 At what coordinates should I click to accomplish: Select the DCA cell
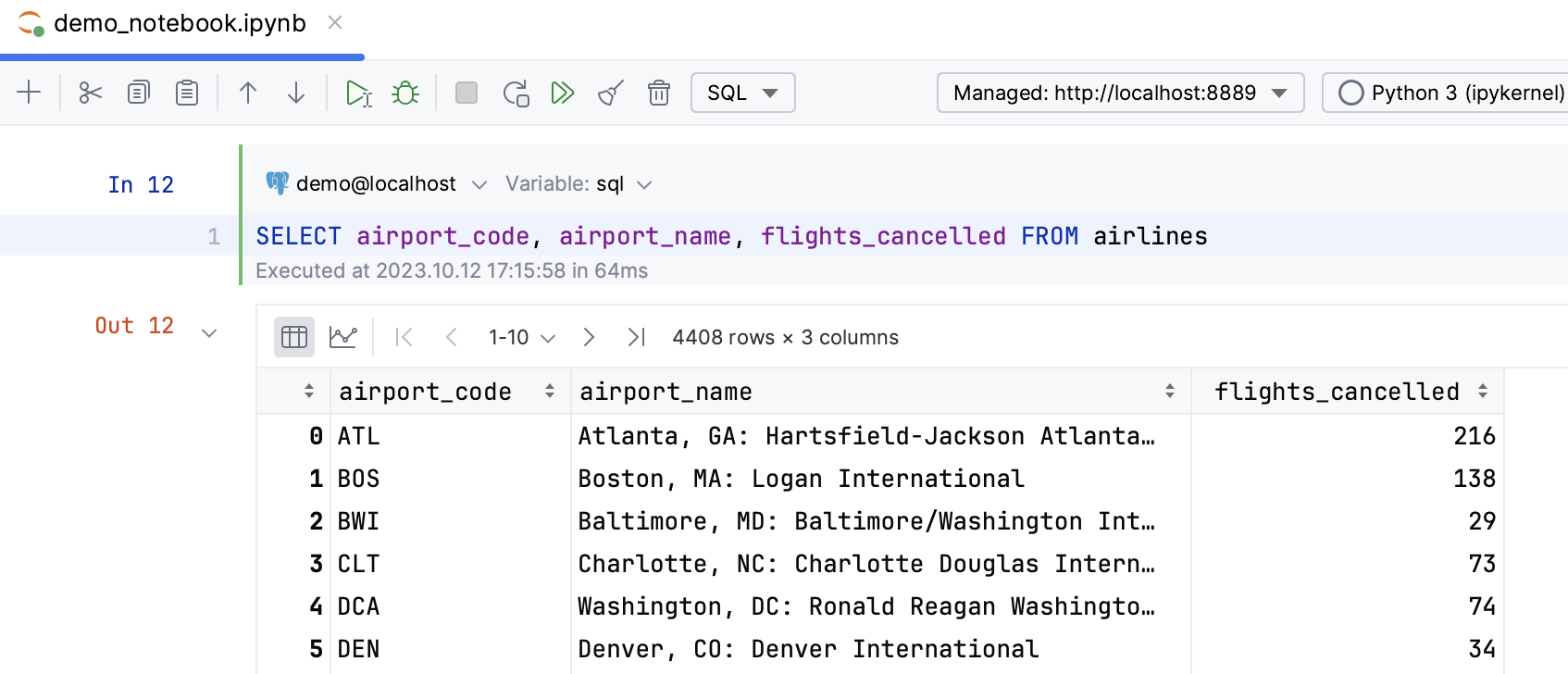(x=450, y=606)
